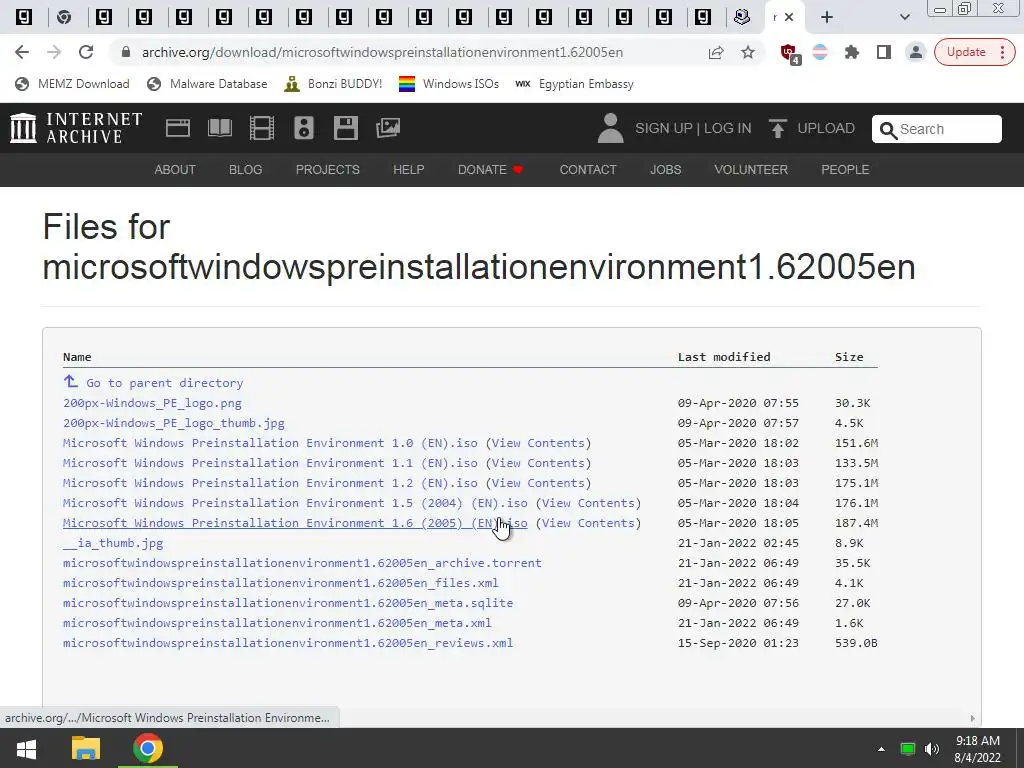
Task: Open Bonzi BUDDY! bookmark
Action: 333,84
